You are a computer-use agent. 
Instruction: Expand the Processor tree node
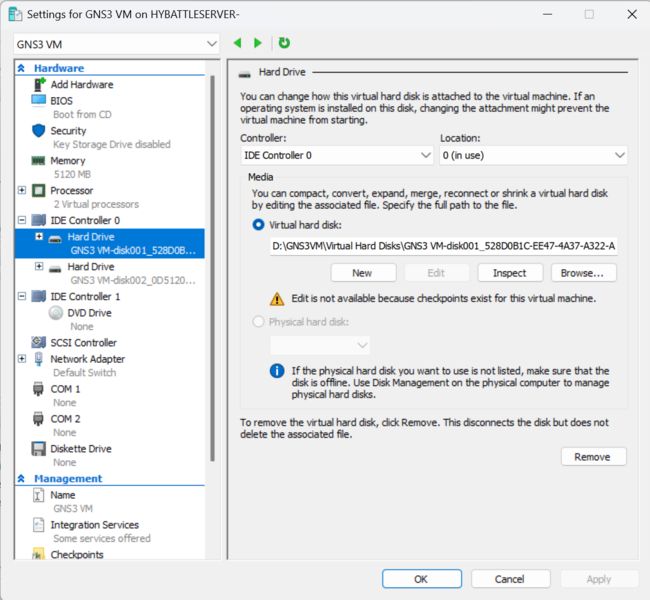(22, 190)
